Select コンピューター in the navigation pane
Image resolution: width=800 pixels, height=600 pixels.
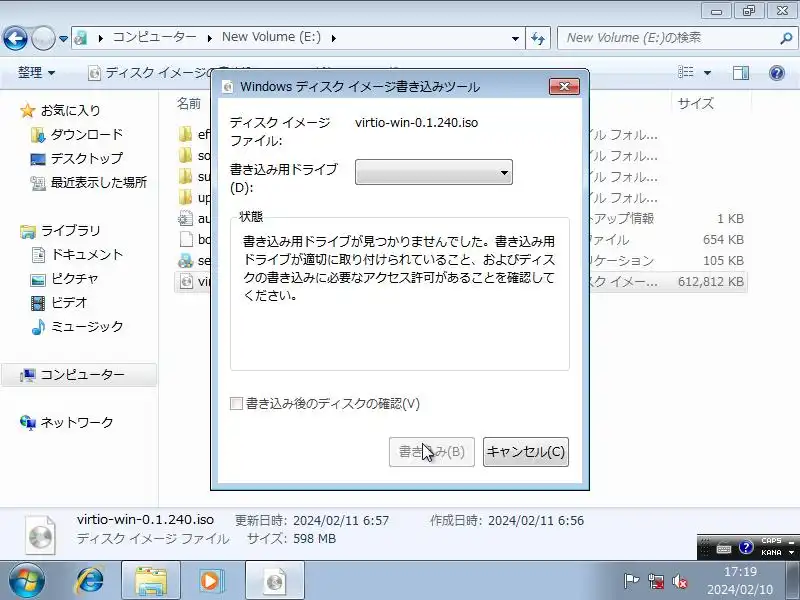point(82,375)
